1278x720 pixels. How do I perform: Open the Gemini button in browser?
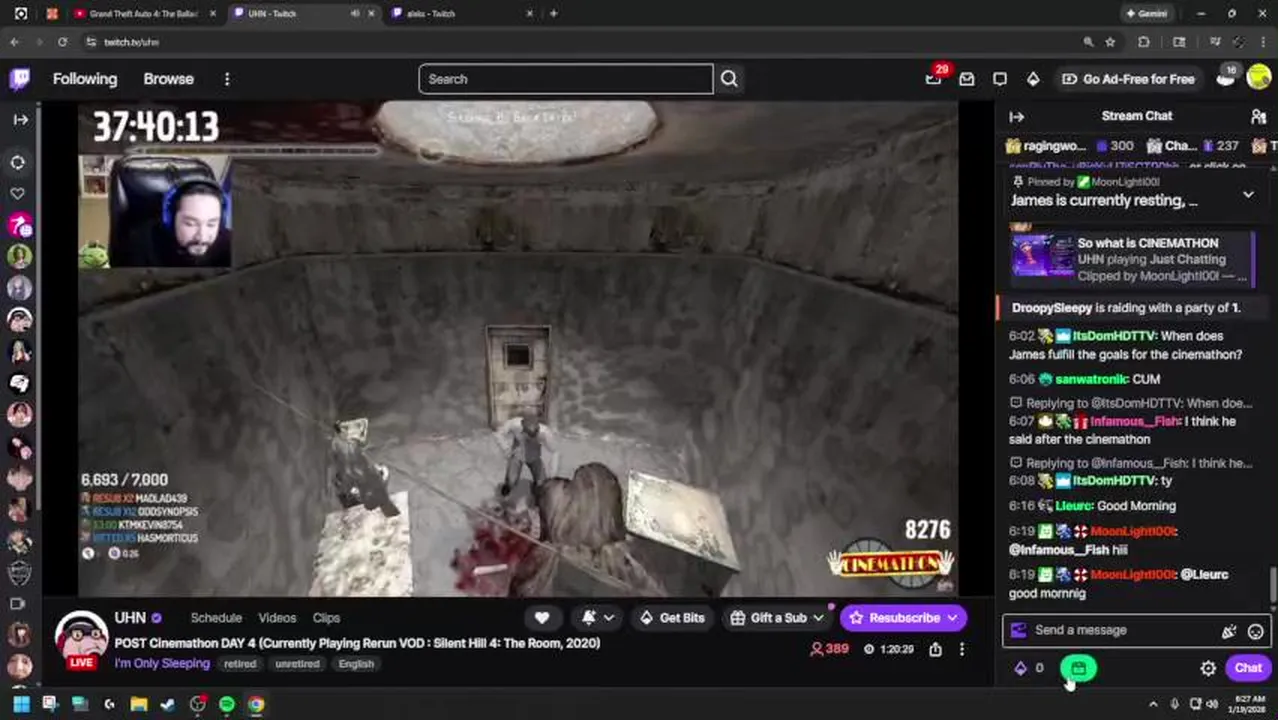click(x=1147, y=14)
